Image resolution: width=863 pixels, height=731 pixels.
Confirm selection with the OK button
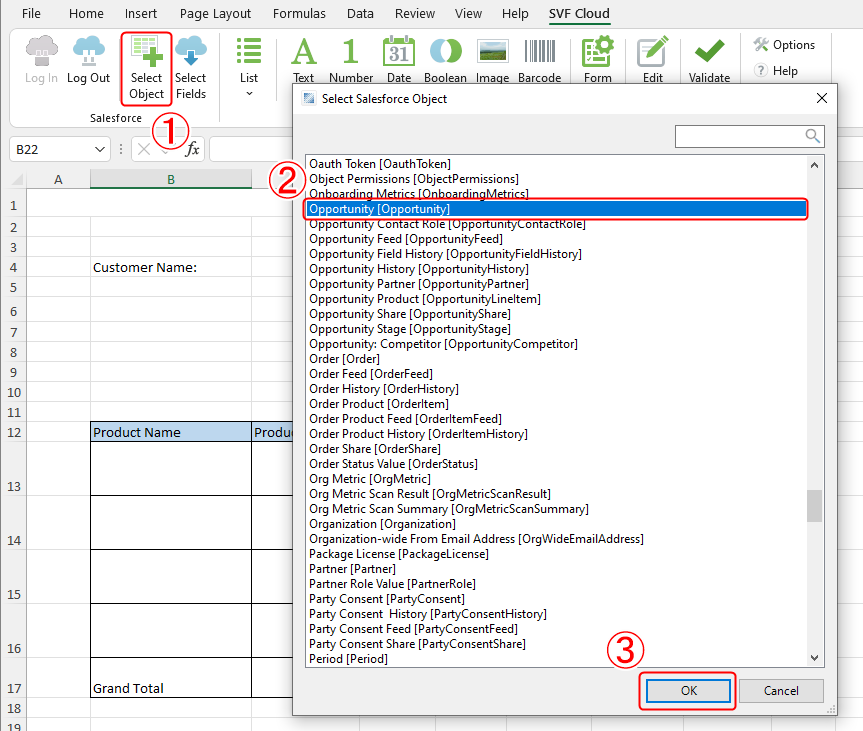[x=689, y=690]
